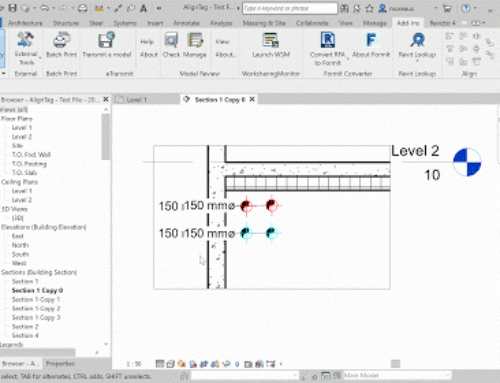
Task: Open the Undo history dropdown arrow
Action: coord(53,8)
